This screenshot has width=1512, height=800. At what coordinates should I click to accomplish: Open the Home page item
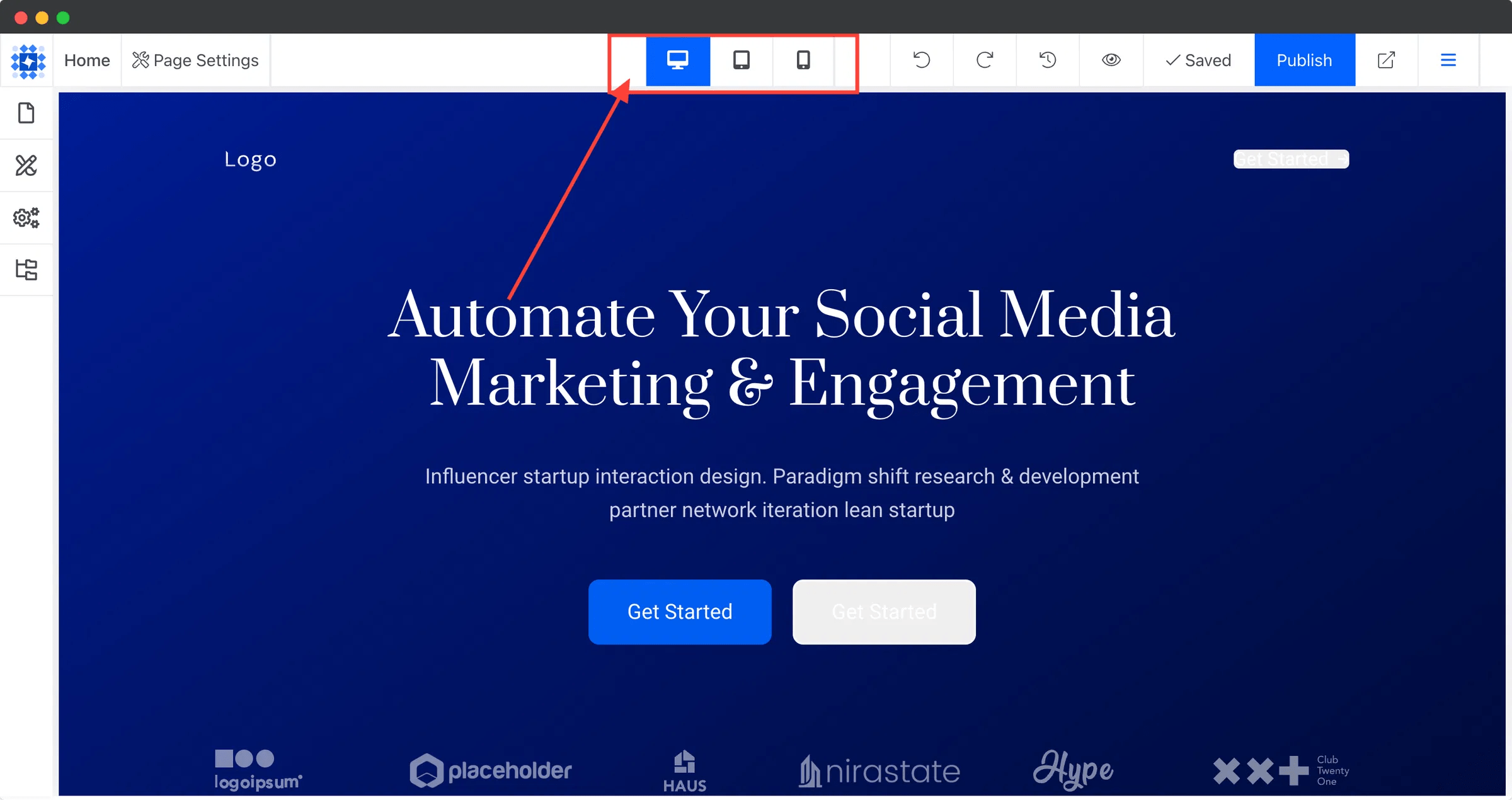click(x=87, y=60)
